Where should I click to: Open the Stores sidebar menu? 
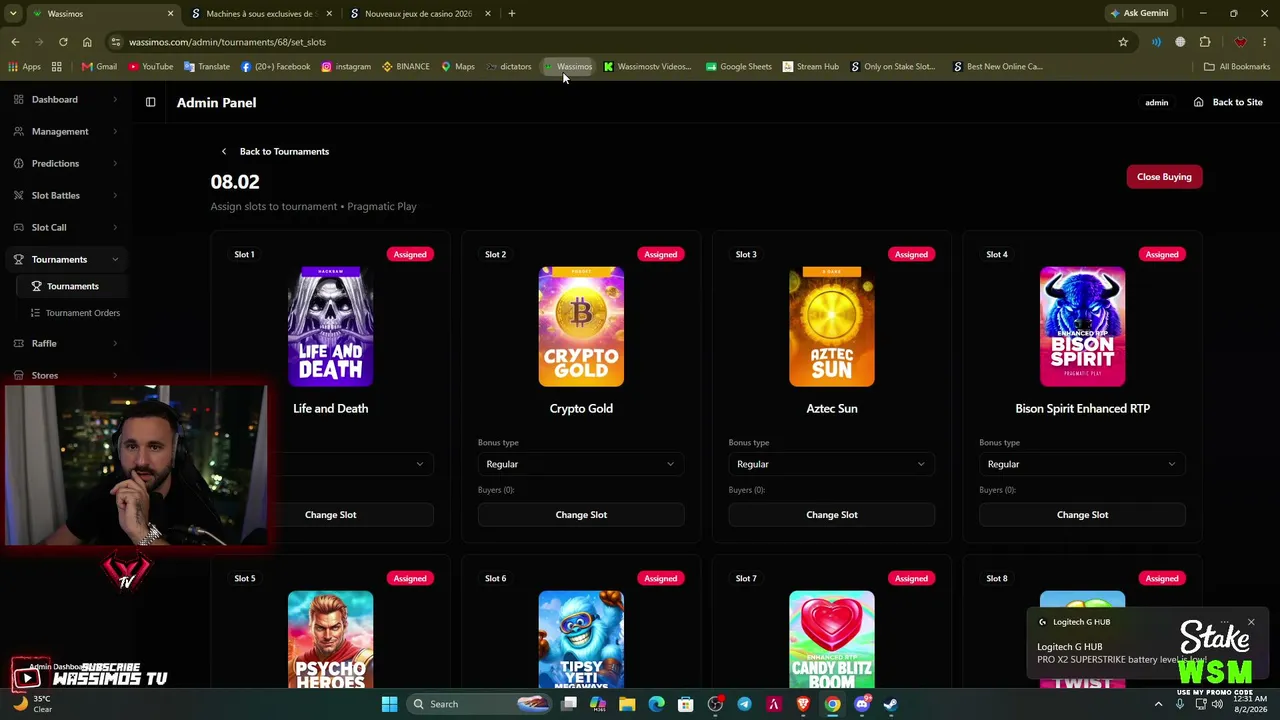[x=65, y=376]
